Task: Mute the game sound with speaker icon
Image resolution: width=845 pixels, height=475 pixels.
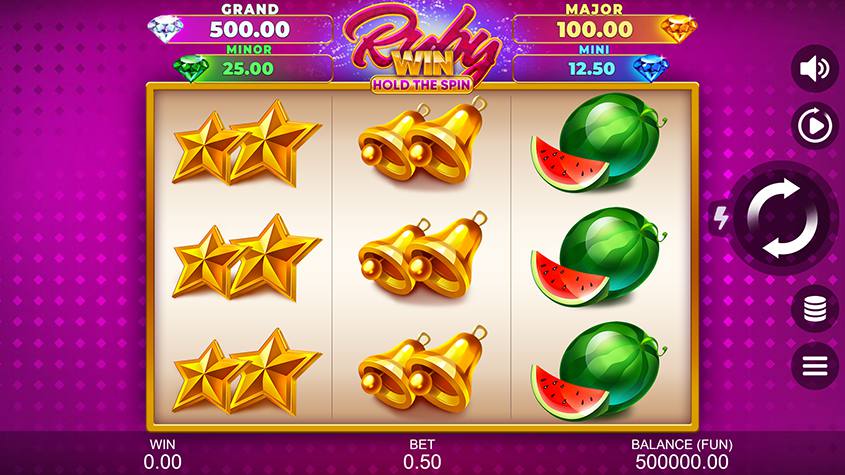Action: [815, 68]
